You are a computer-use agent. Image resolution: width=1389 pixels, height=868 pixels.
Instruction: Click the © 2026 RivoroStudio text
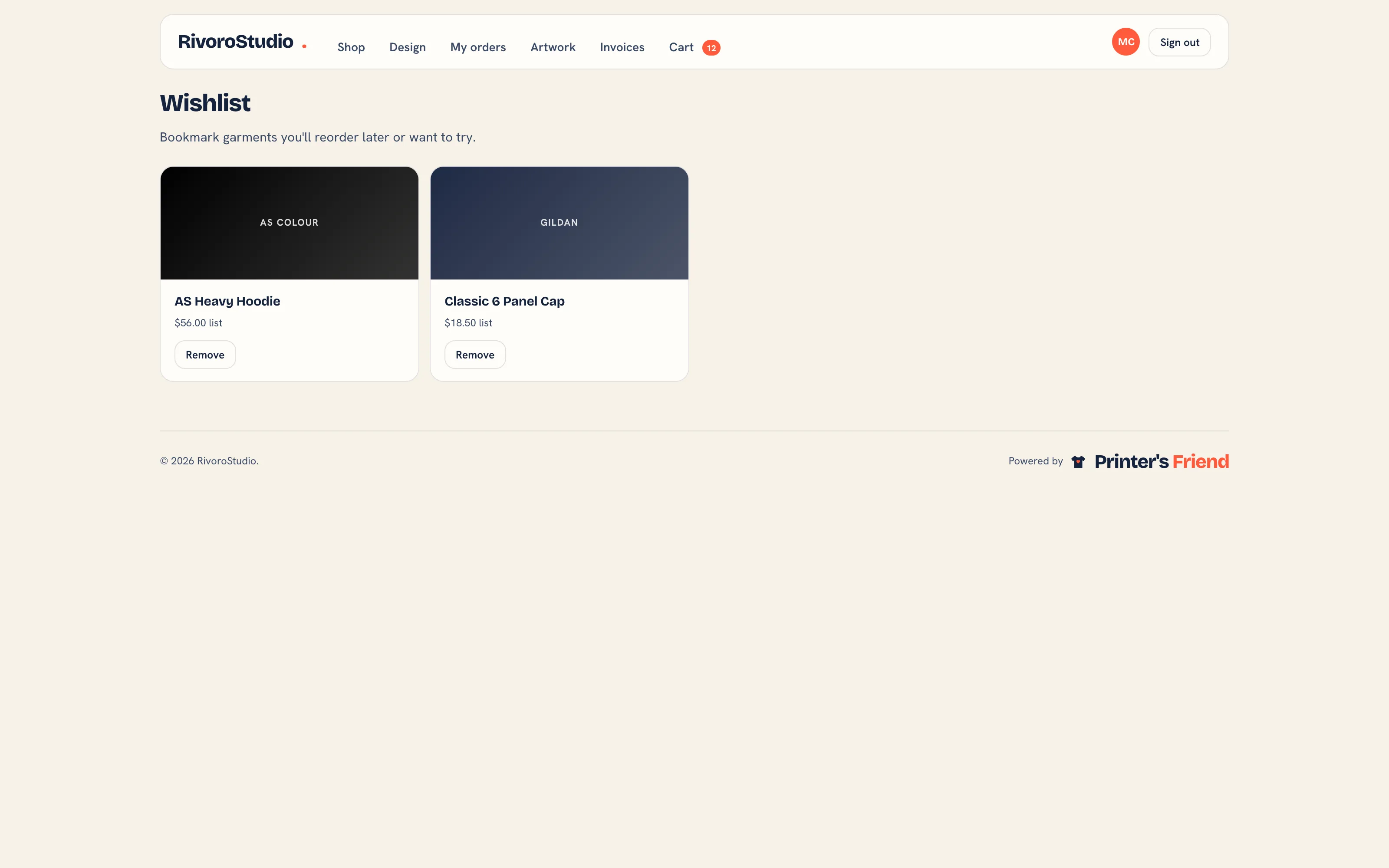tap(209, 461)
